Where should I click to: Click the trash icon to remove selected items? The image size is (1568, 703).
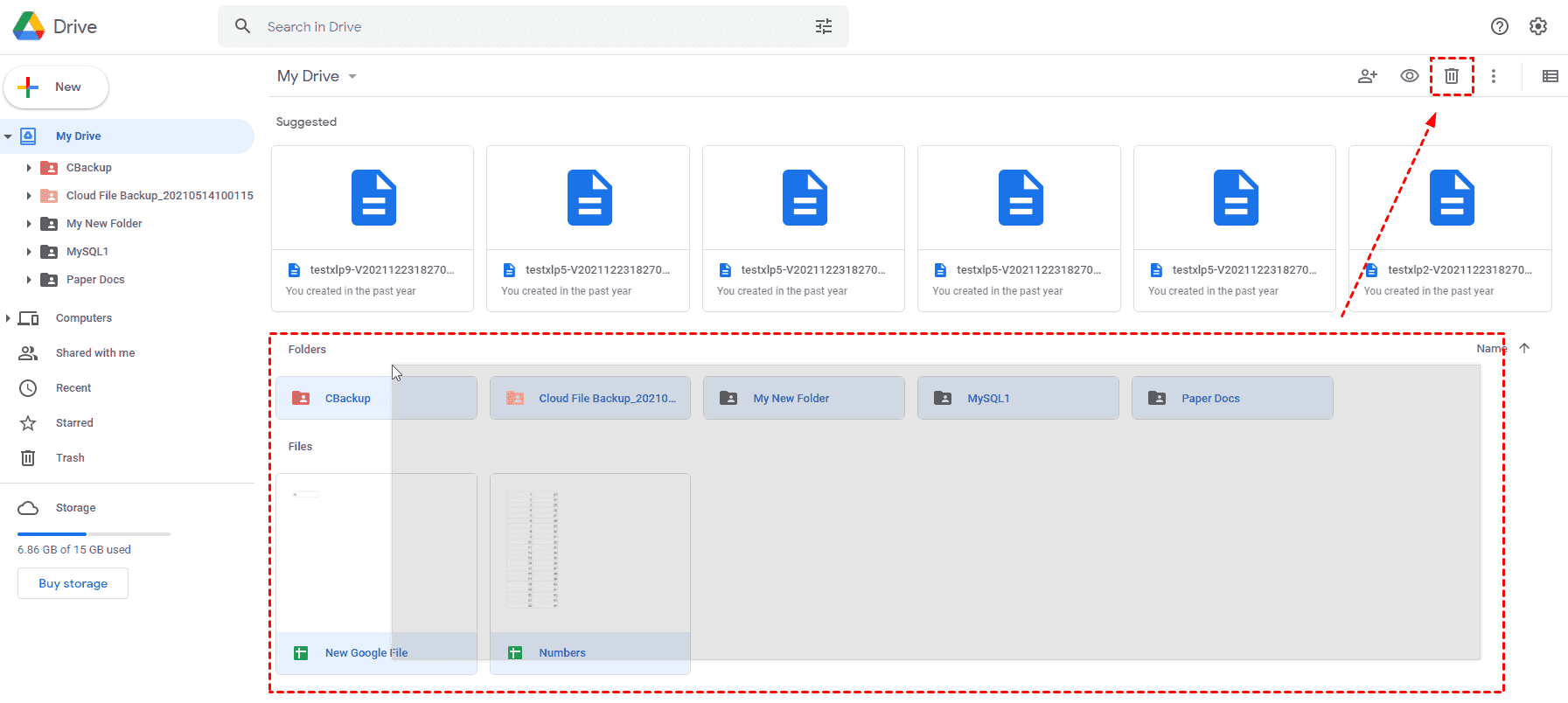coord(1451,76)
